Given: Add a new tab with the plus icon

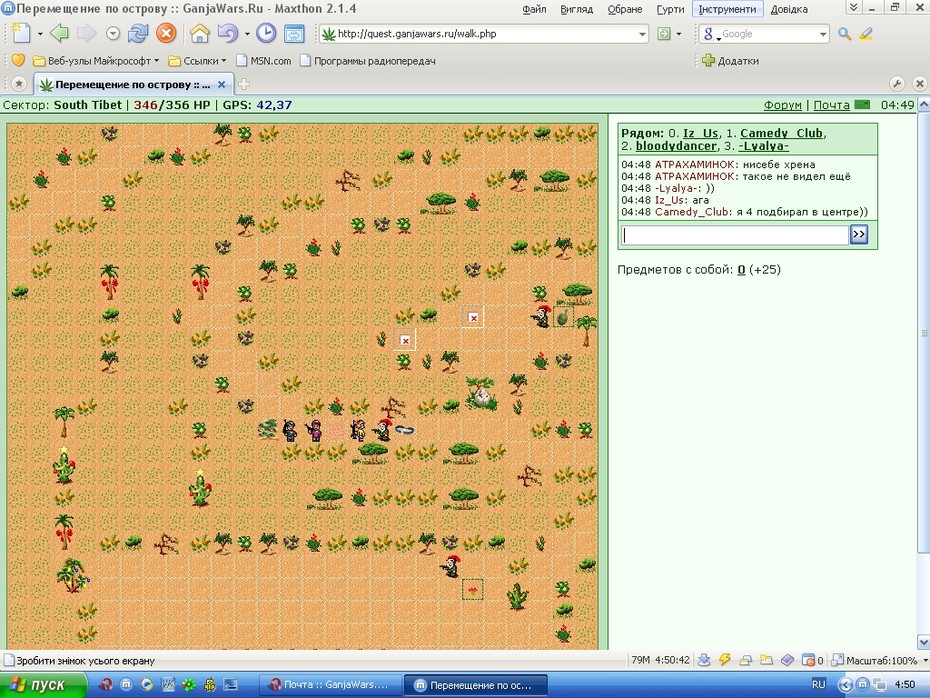Looking at the screenshot, I should pyautogui.click(x=244, y=85).
